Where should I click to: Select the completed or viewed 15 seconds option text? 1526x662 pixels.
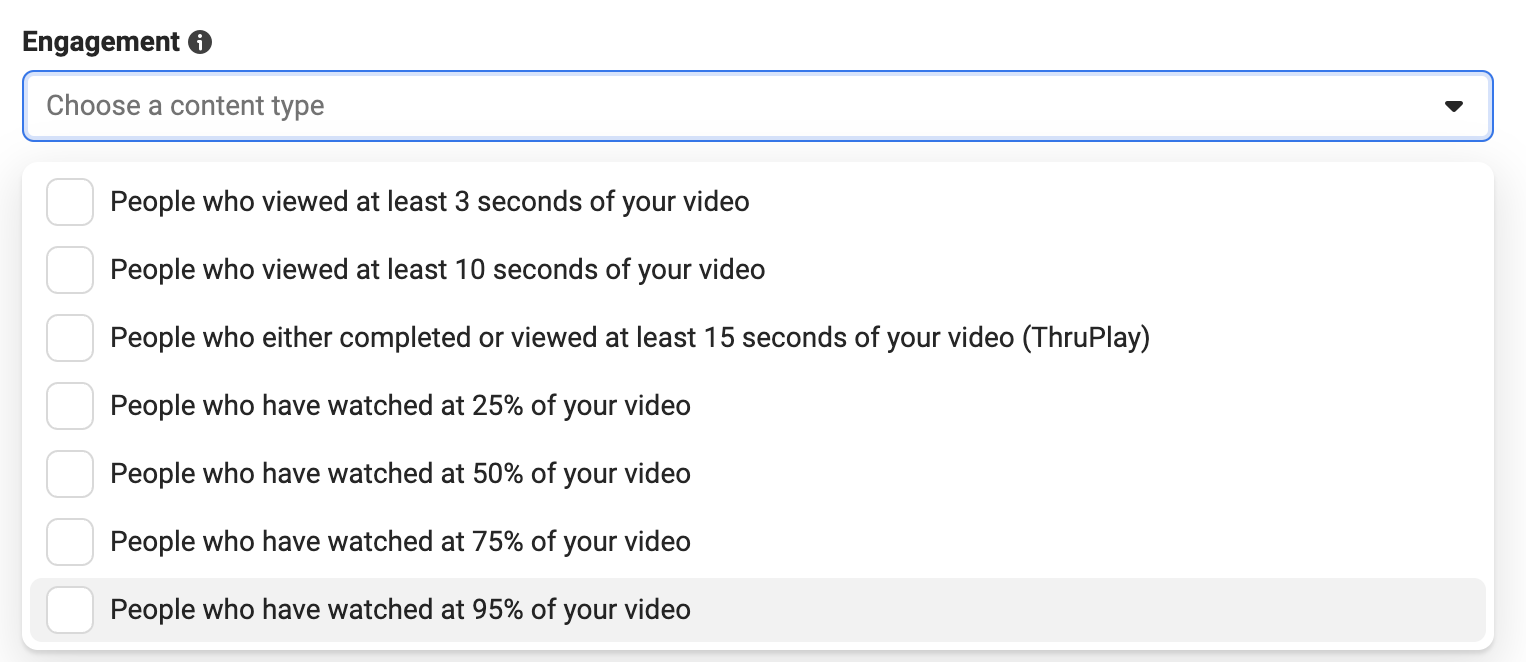click(x=630, y=338)
